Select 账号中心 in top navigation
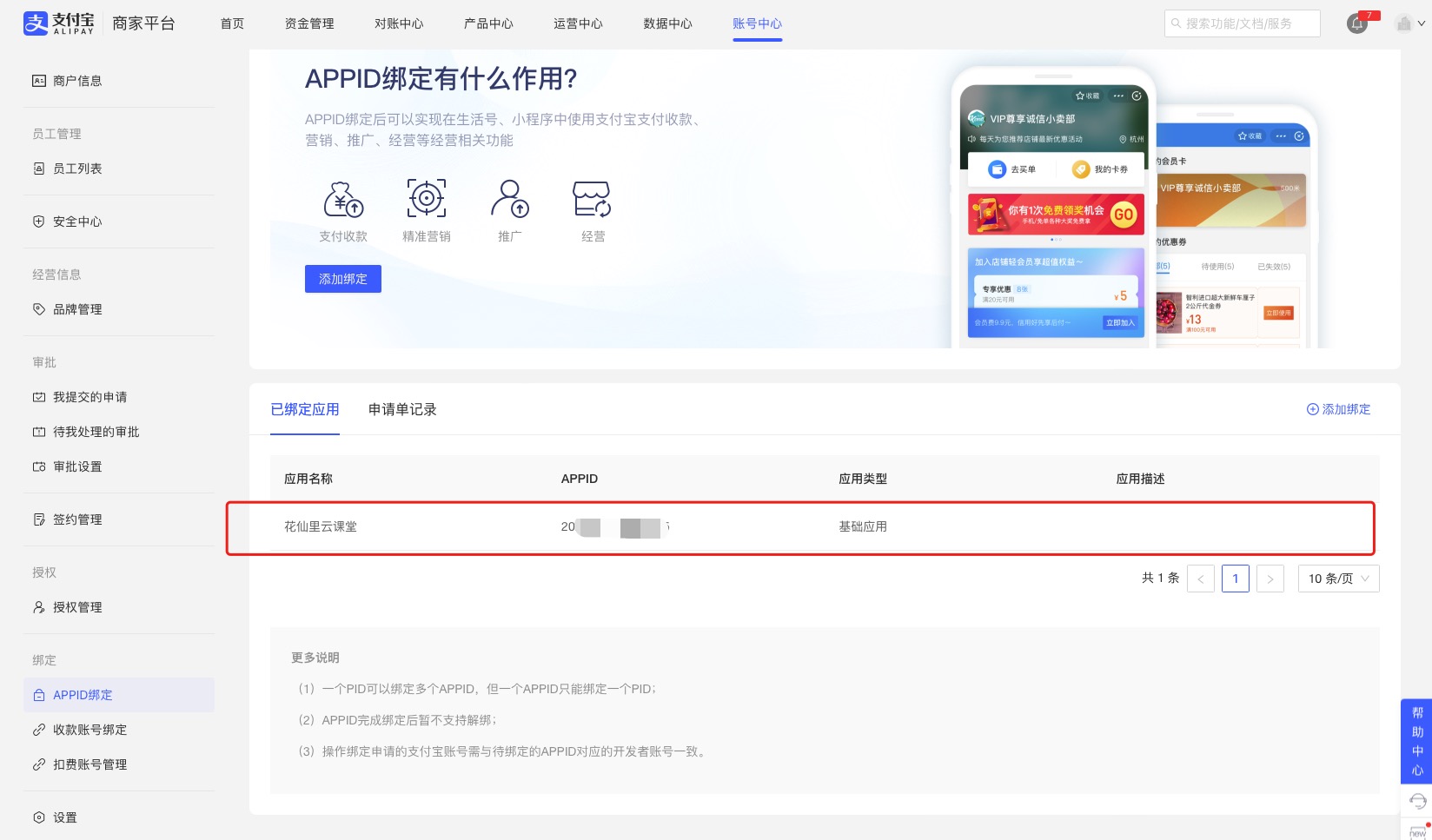Image resolution: width=1432 pixels, height=840 pixels. pyautogui.click(x=757, y=23)
